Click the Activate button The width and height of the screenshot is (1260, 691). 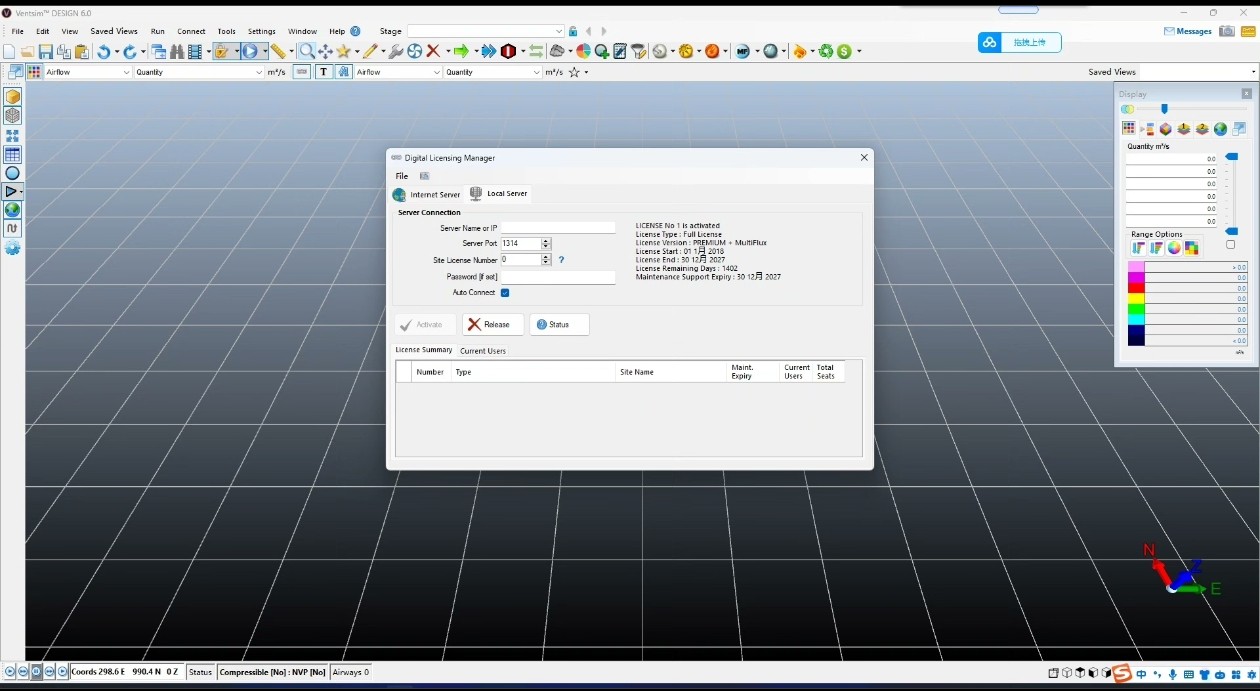(x=426, y=324)
